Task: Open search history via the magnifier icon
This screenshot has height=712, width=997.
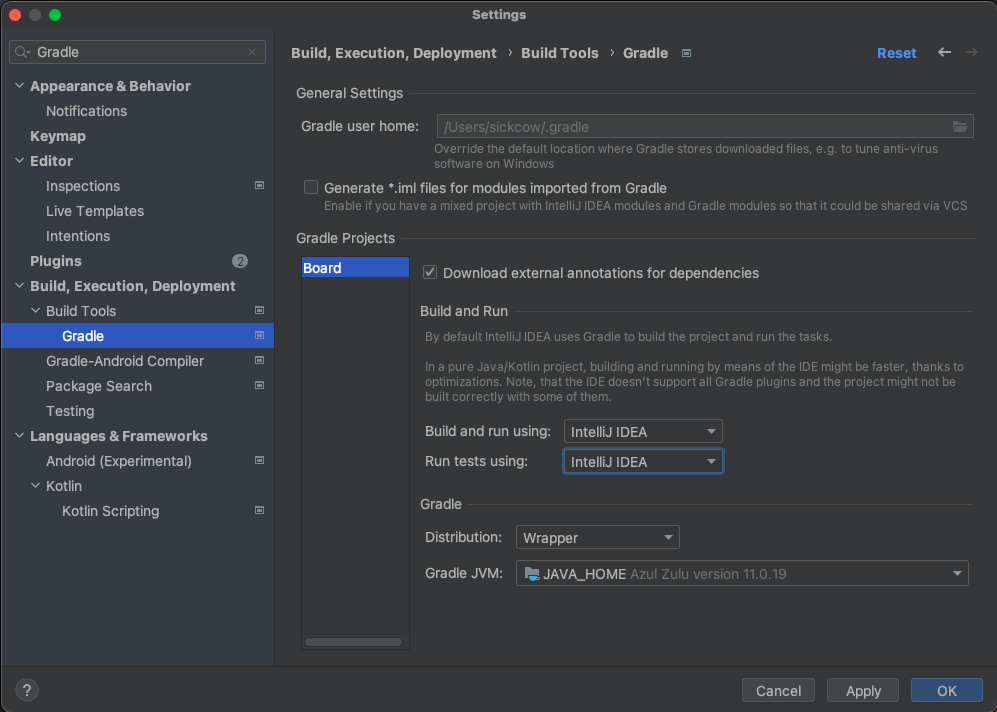Action: click(x=22, y=52)
